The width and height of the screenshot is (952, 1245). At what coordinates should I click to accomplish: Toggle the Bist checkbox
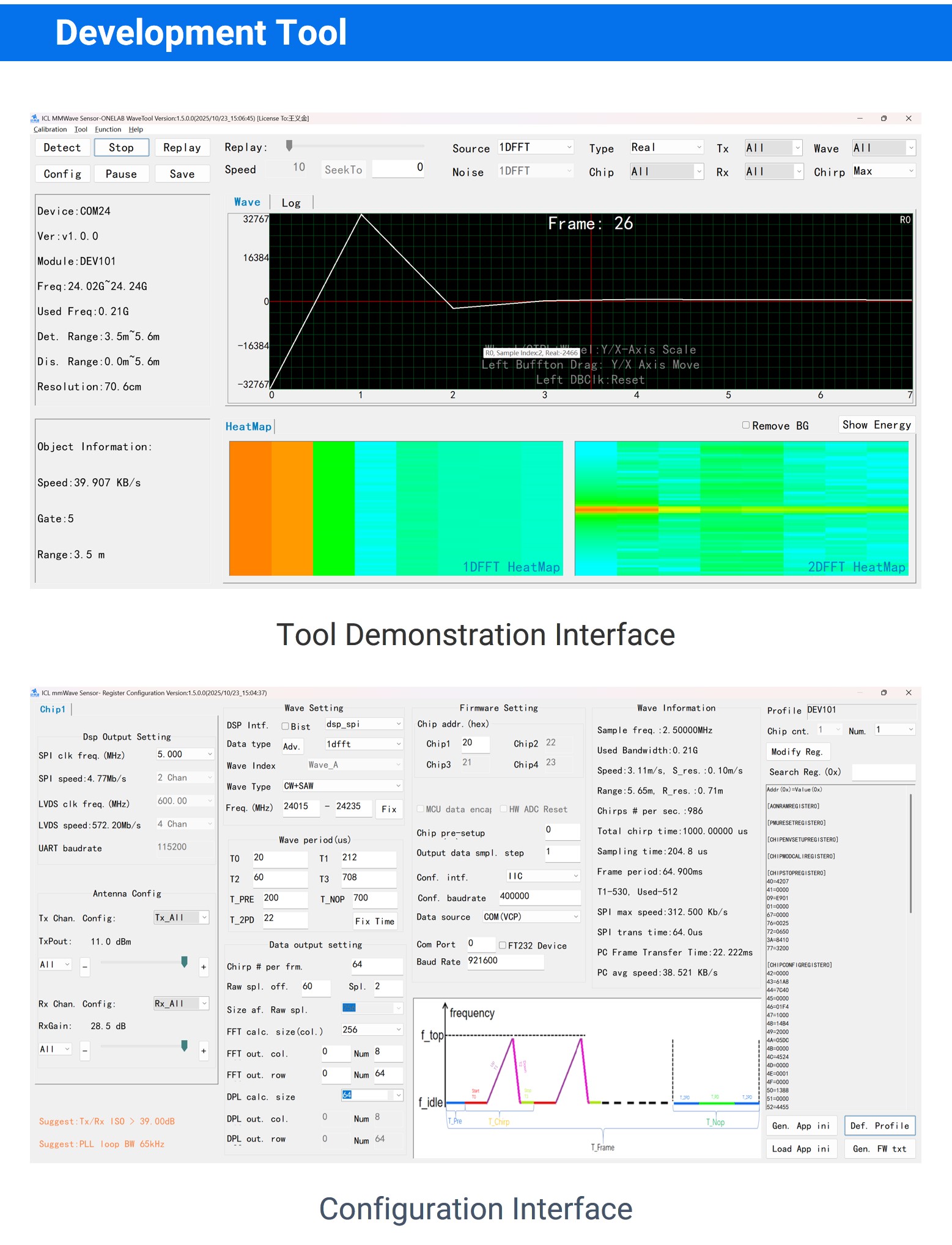point(285,726)
